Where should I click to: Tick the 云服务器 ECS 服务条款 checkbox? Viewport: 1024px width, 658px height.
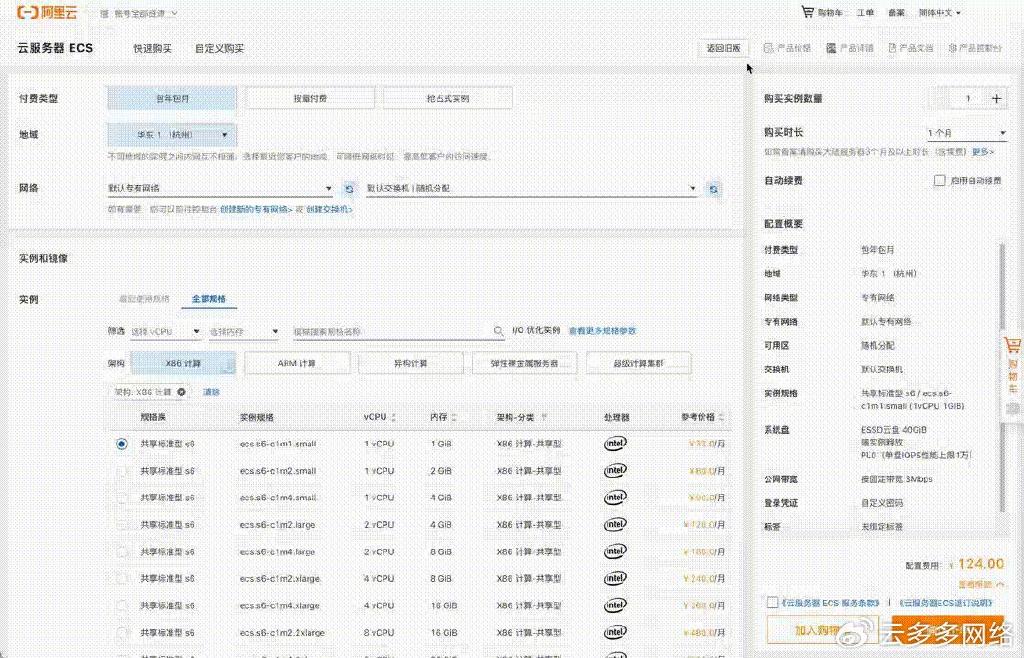(773, 602)
